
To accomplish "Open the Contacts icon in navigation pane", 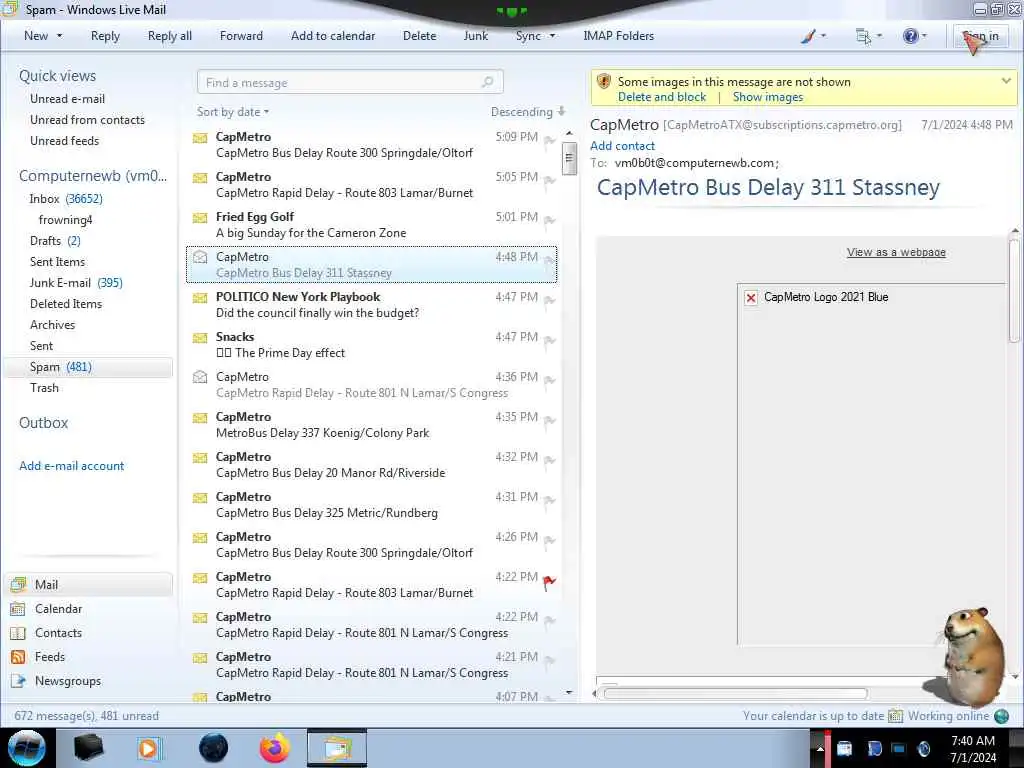I will pyautogui.click(x=18, y=633).
